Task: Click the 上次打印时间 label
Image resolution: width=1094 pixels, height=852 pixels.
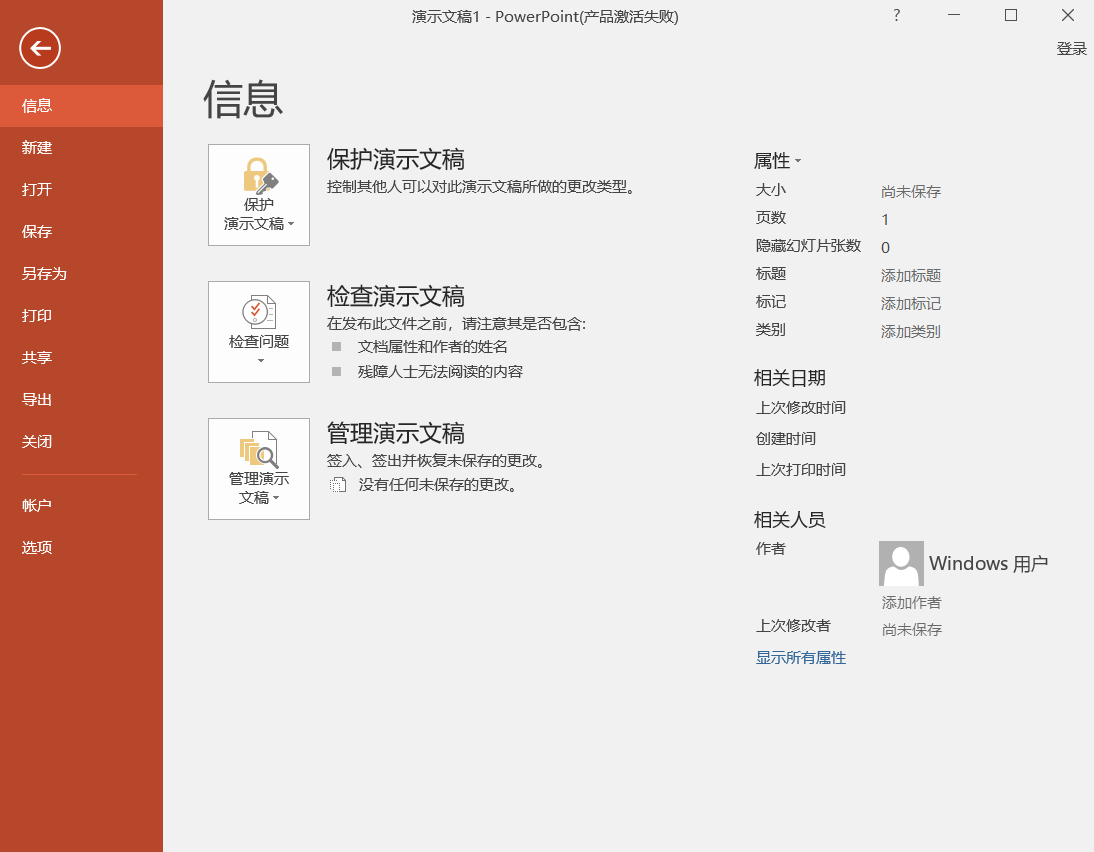Action: point(800,470)
